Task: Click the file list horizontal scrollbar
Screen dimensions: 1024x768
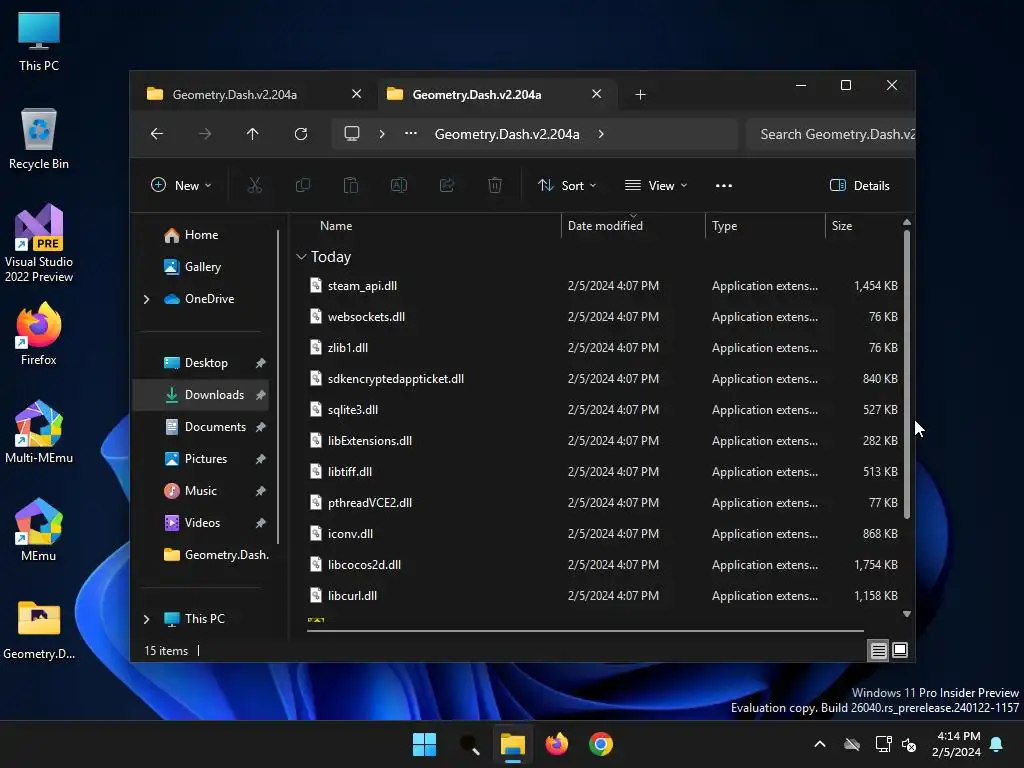Action: (585, 631)
